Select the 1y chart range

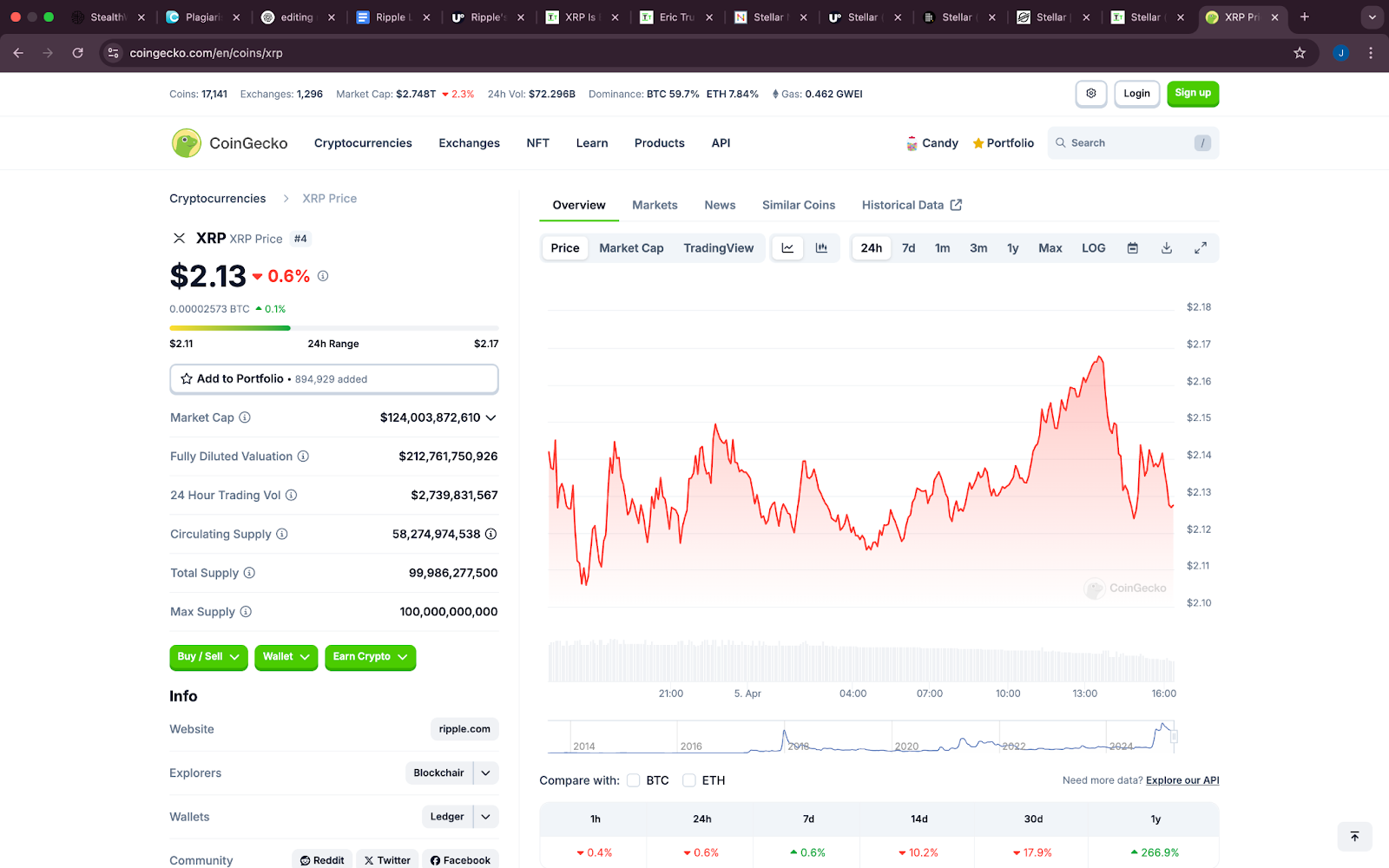pos(1012,248)
